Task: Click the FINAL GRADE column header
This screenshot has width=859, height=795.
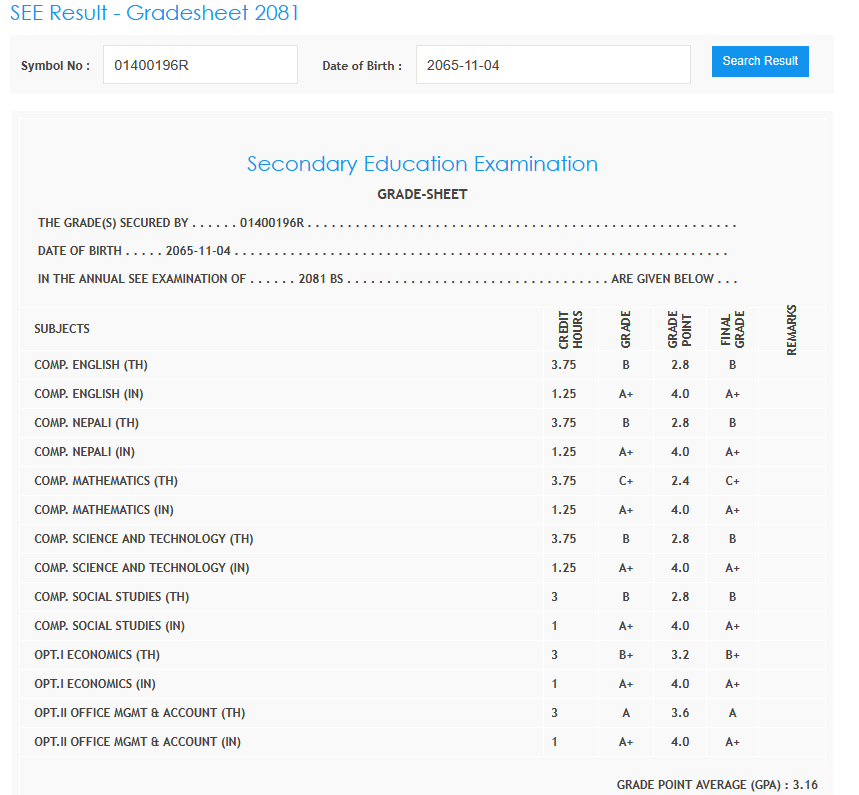Action: point(733,329)
